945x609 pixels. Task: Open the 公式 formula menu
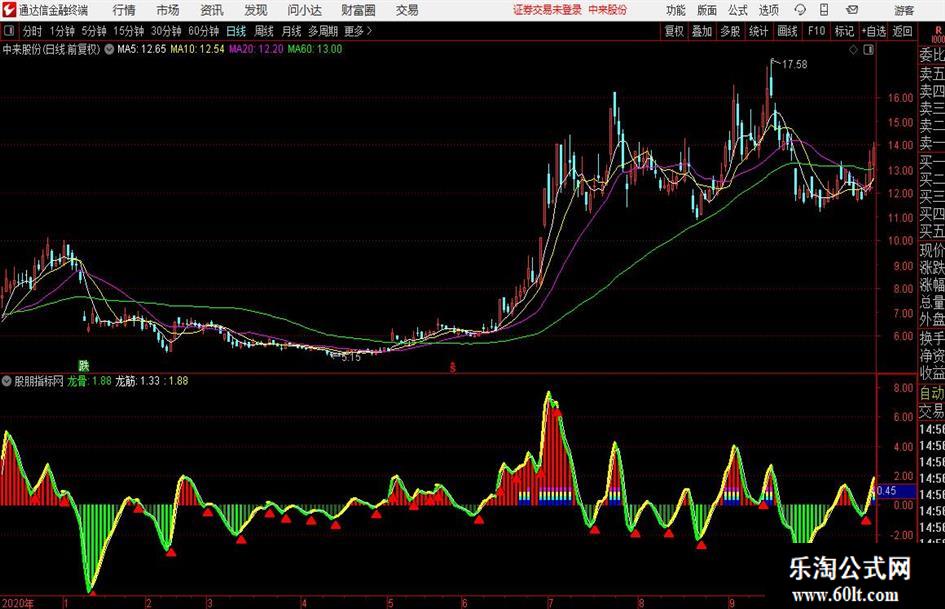737,10
